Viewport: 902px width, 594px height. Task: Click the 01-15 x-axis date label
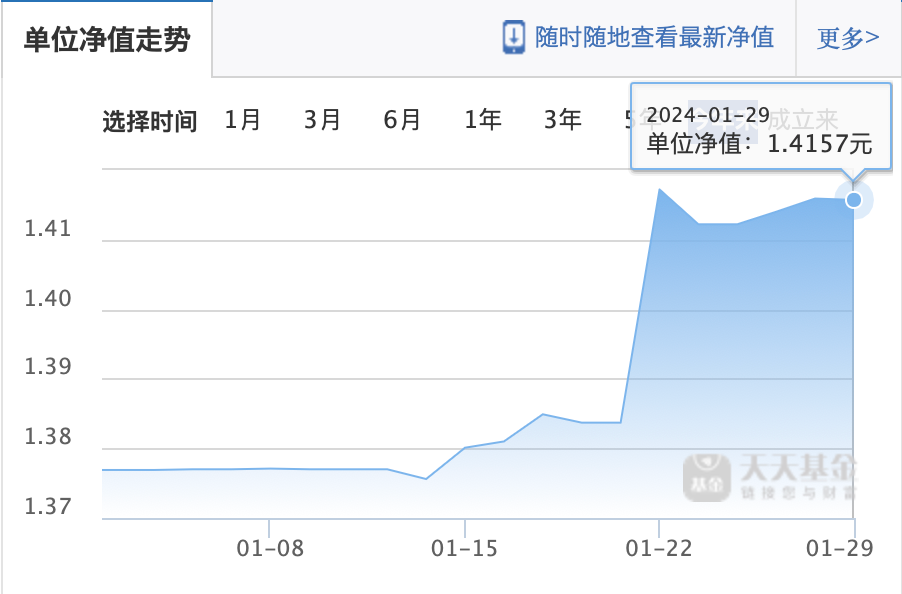coord(464,548)
